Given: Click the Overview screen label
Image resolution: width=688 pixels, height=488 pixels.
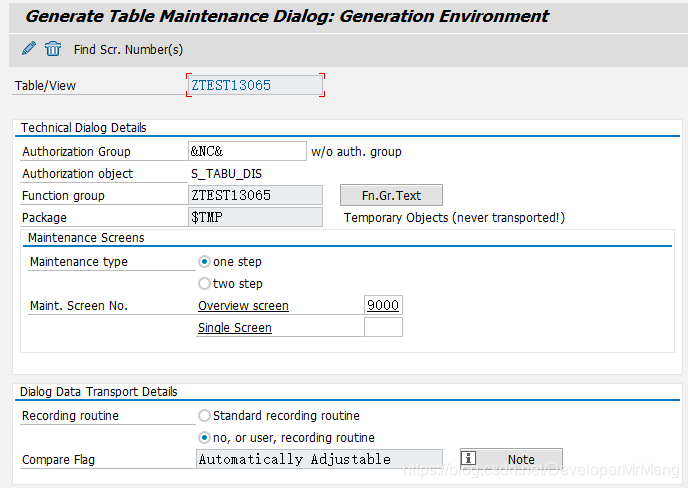Looking at the screenshot, I should [243, 306].
